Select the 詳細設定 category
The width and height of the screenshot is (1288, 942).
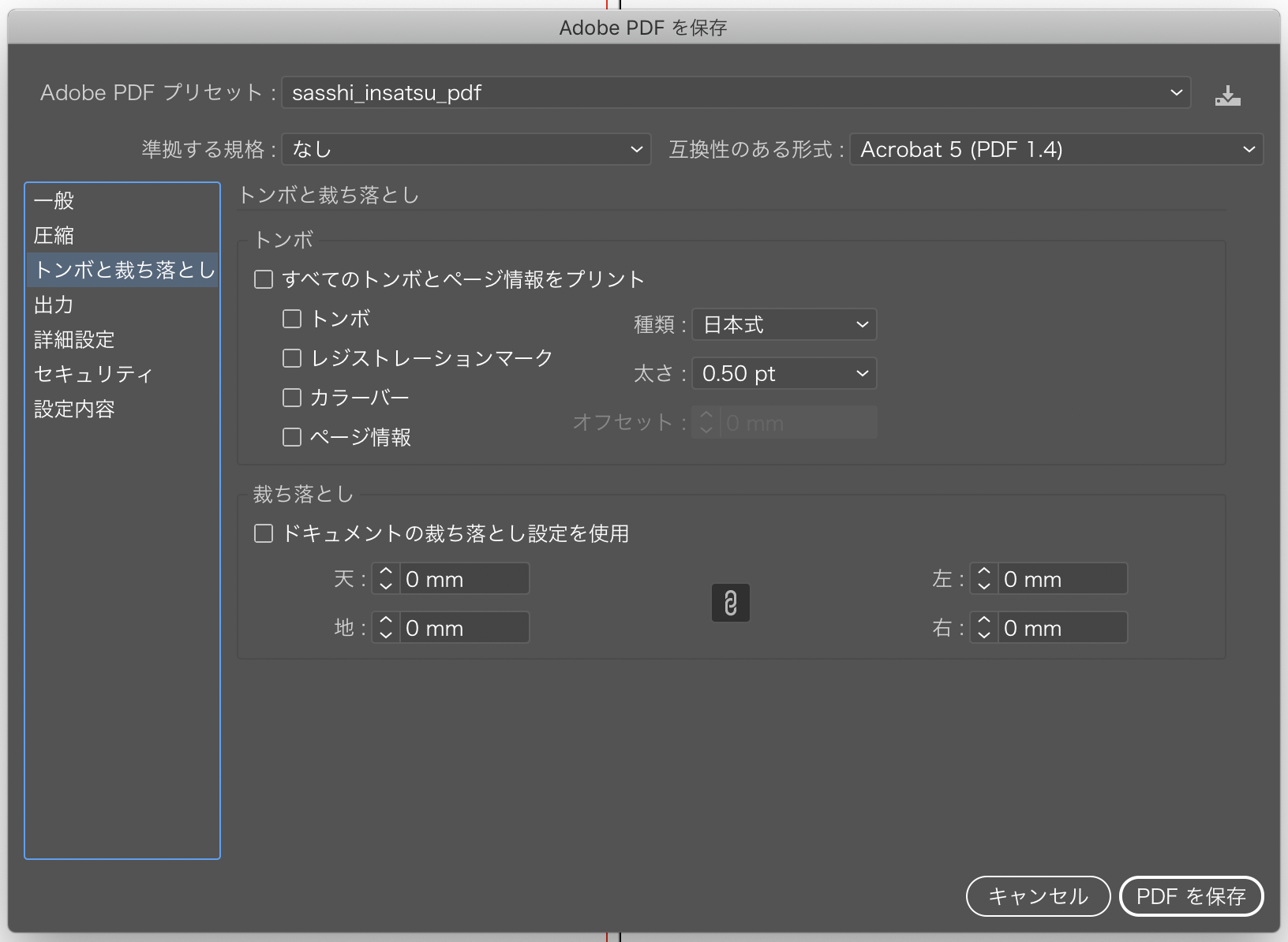click(x=122, y=339)
